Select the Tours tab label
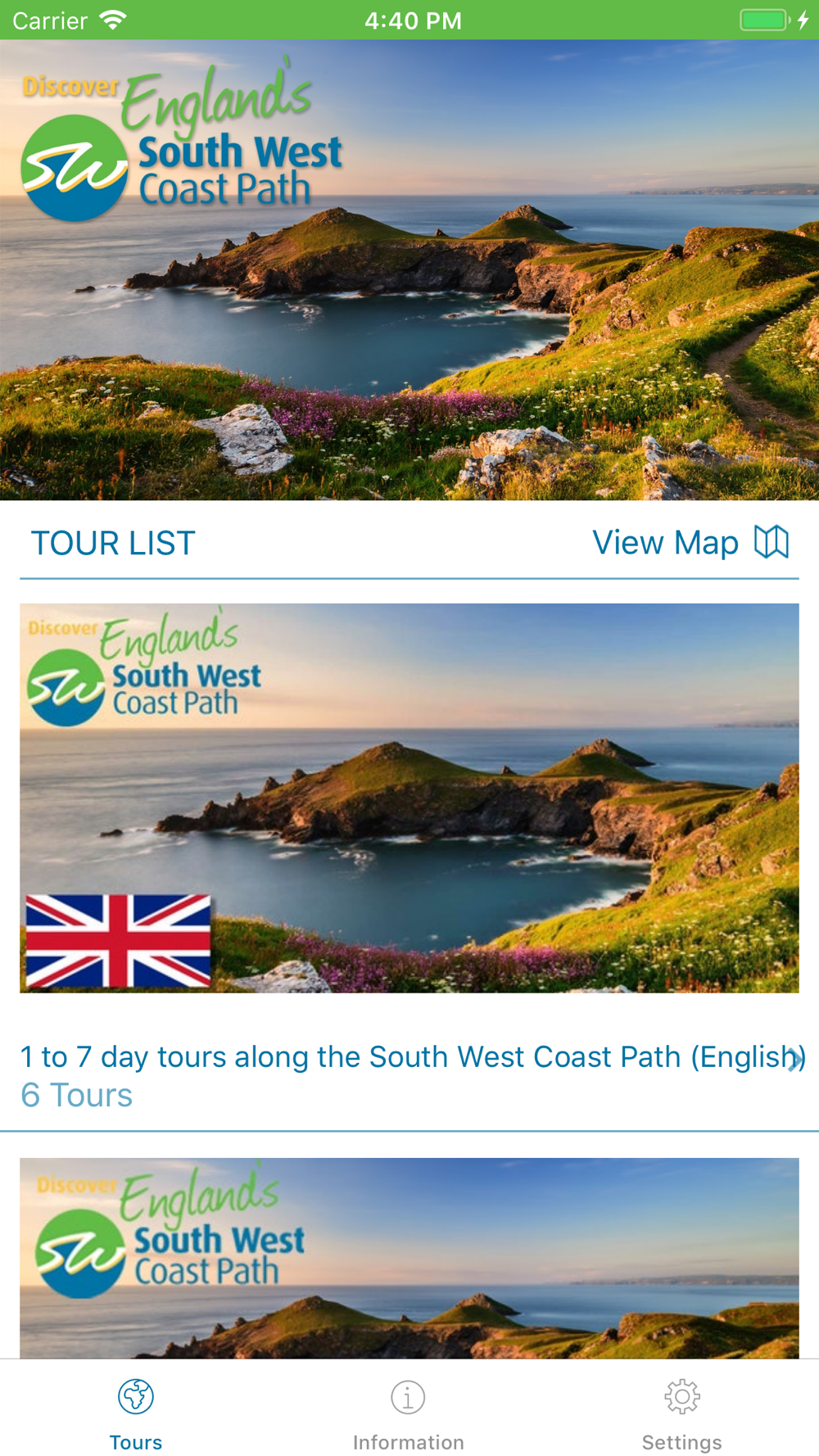Image resolution: width=819 pixels, height=1456 pixels. tap(136, 1442)
